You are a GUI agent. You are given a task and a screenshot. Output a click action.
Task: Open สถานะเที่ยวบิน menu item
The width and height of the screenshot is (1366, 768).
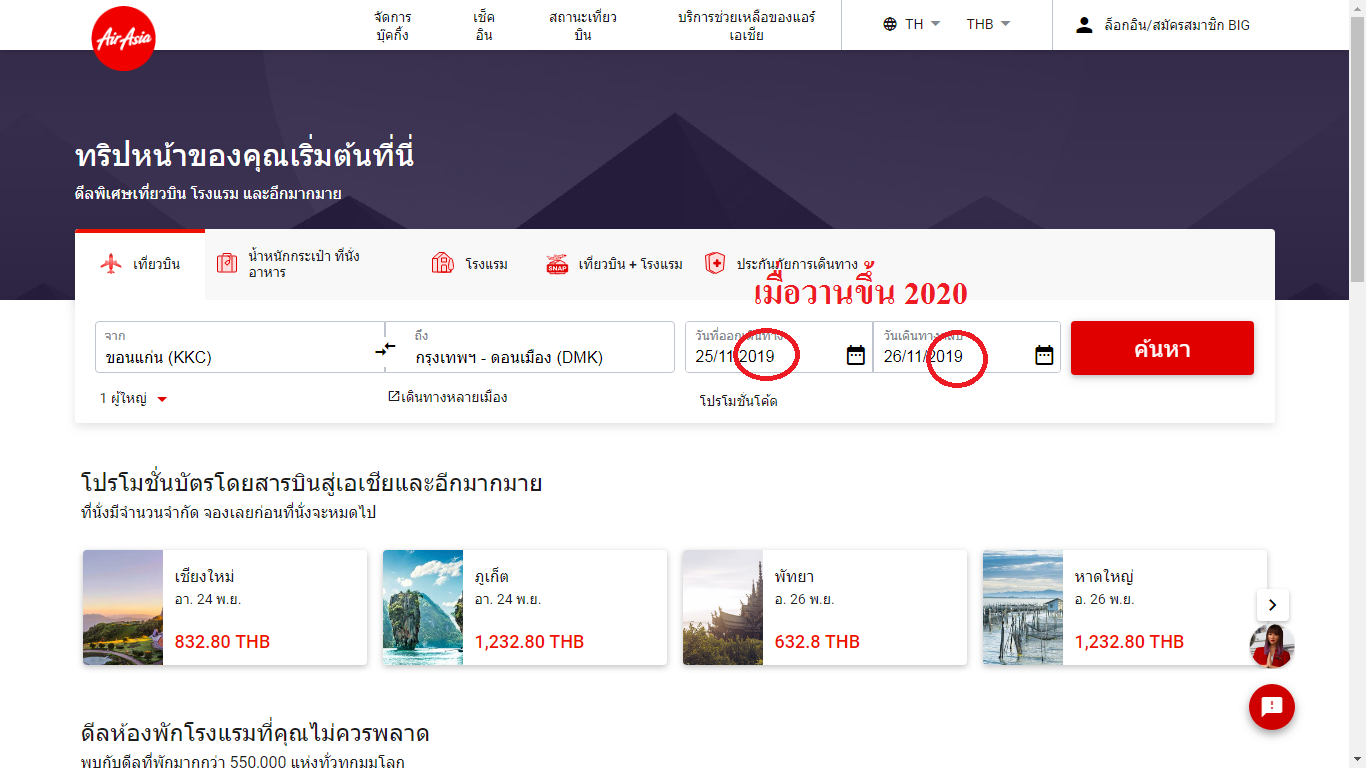pyautogui.click(x=583, y=26)
